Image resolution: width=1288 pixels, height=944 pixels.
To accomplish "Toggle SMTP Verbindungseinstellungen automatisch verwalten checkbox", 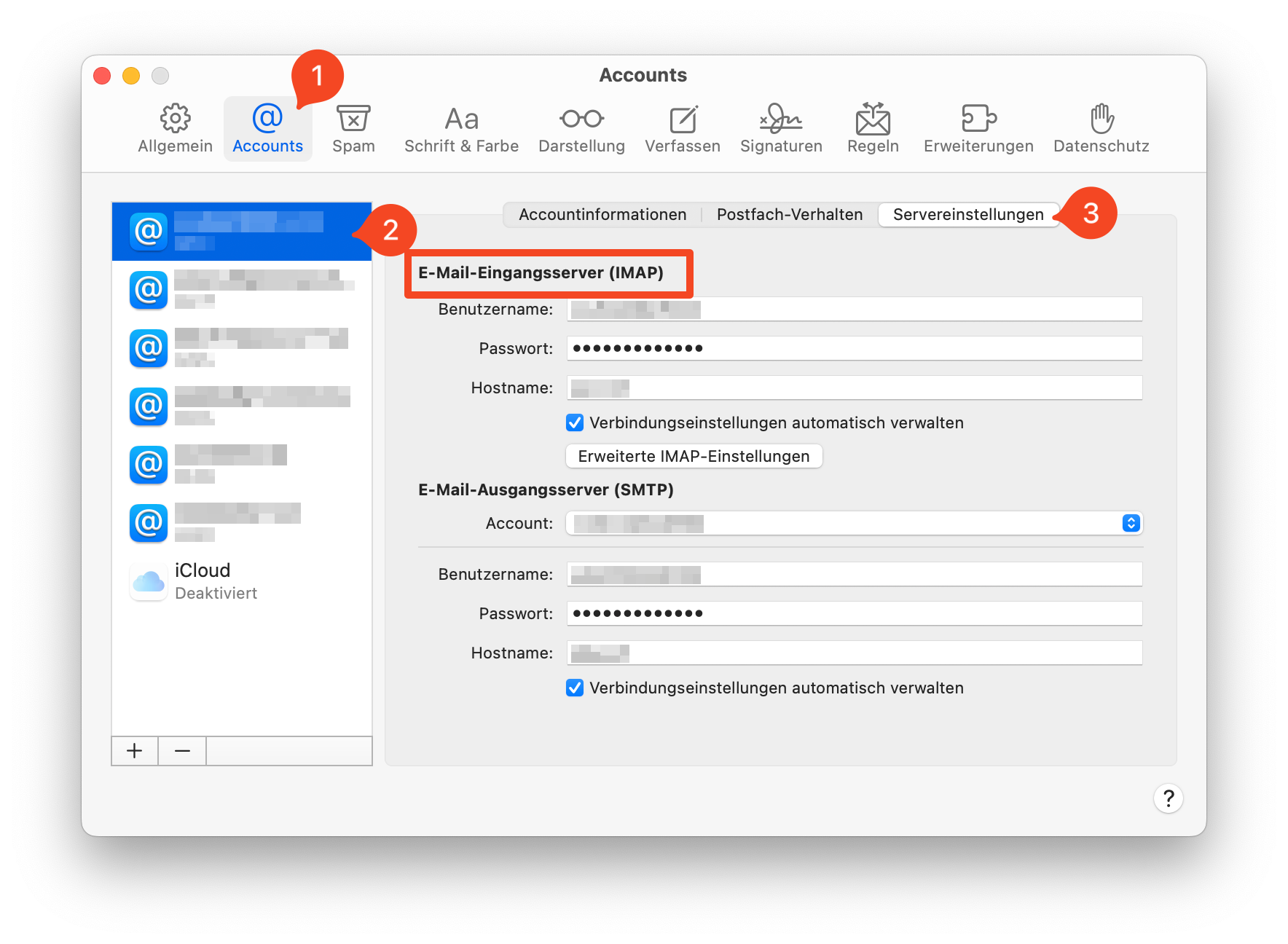I will point(575,688).
